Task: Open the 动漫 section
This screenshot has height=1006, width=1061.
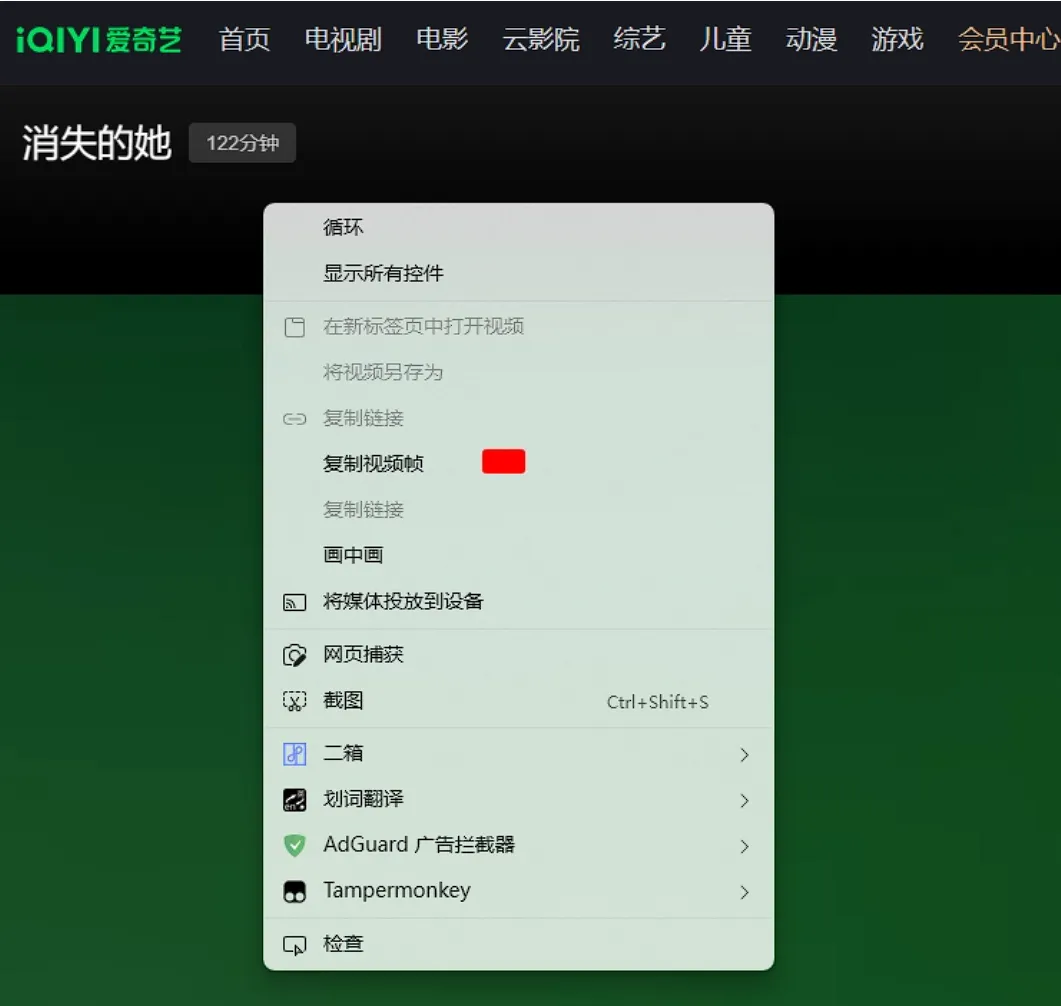Action: click(811, 40)
